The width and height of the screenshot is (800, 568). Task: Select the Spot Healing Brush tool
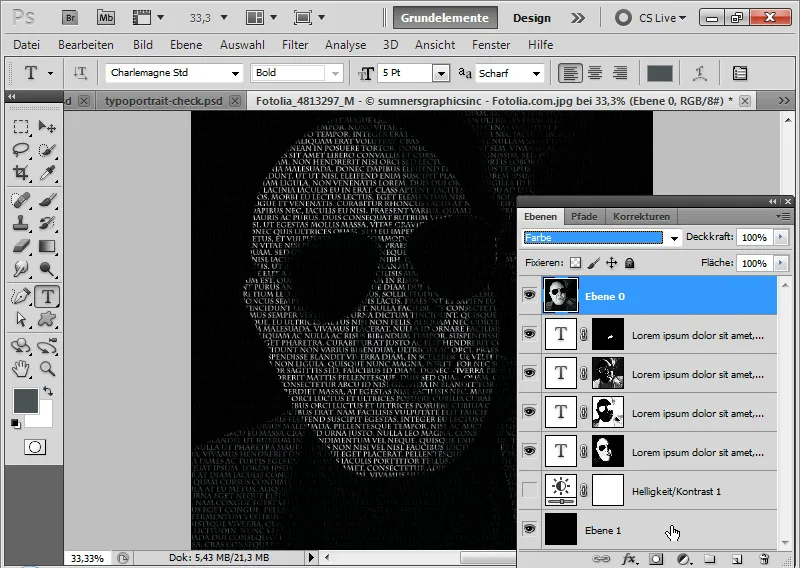(x=21, y=200)
